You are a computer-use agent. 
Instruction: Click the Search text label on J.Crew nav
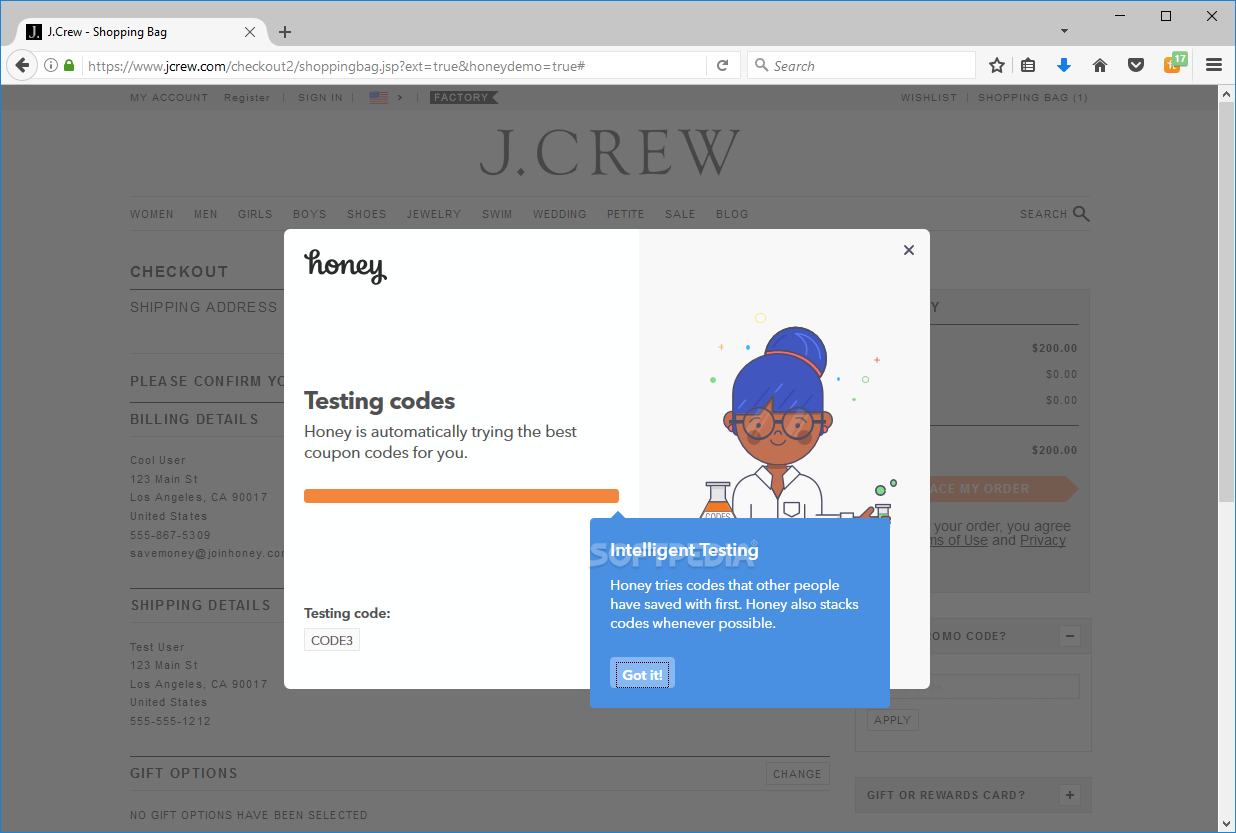[x=1044, y=214]
